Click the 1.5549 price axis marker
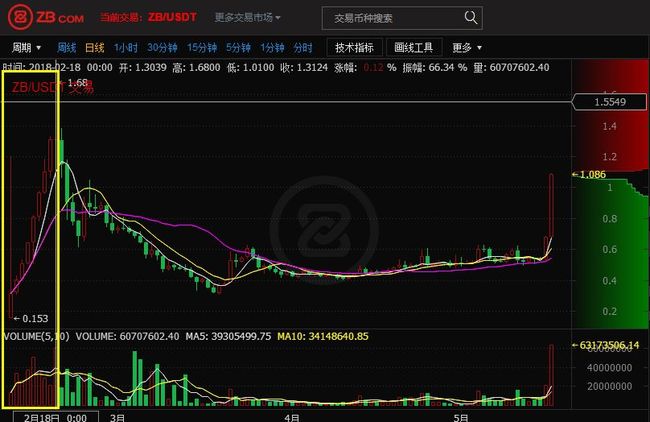Image resolution: width=650 pixels, height=422 pixels. pos(609,102)
